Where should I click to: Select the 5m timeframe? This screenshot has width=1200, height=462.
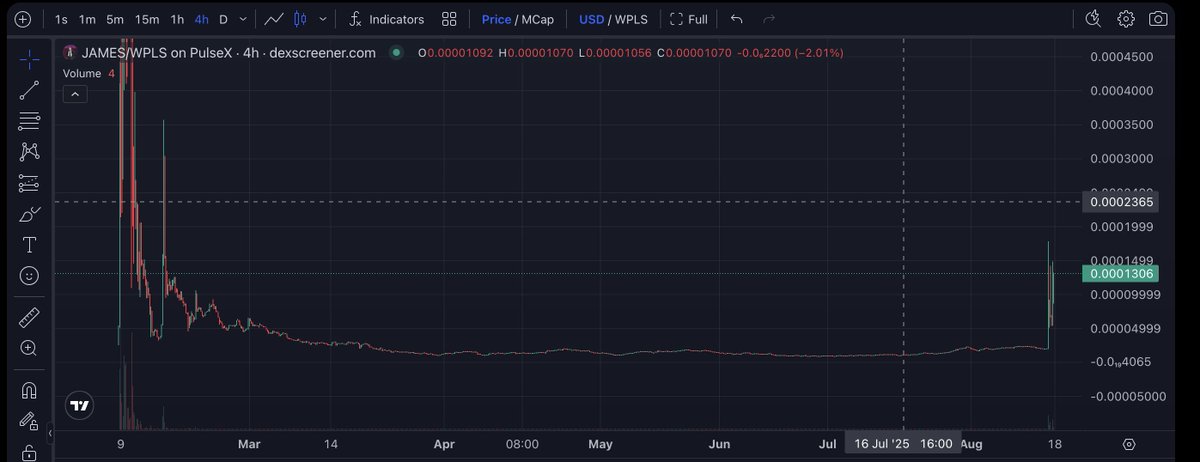[116, 19]
